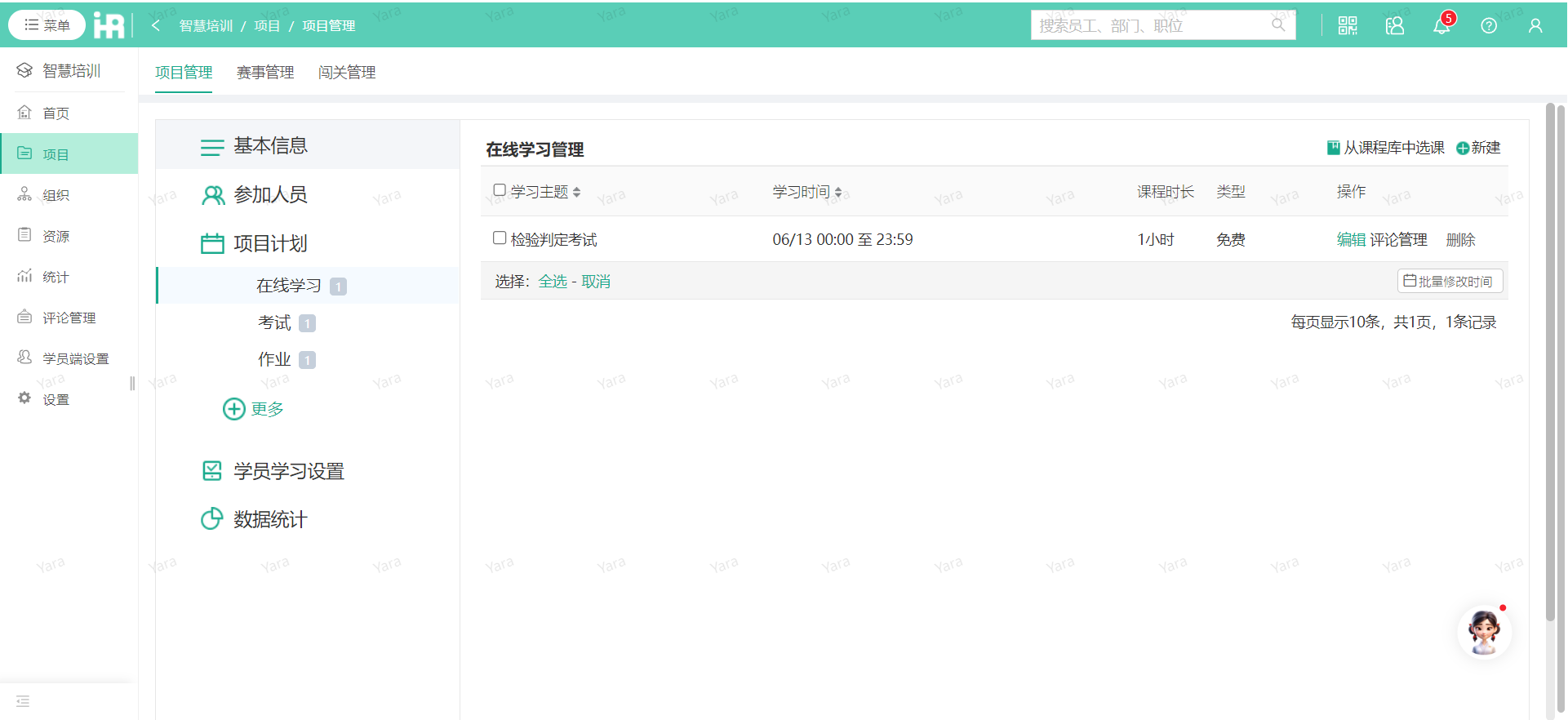Click the back arrow in breadcrumb
1568x720 pixels.
pyautogui.click(x=156, y=25)
